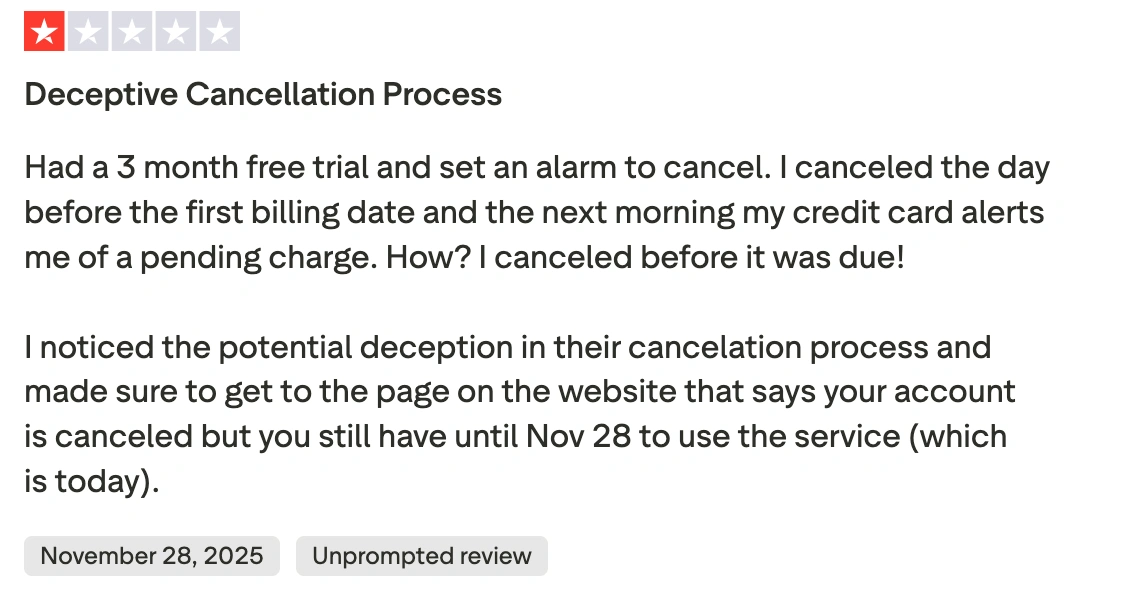Click the last gray star to rate five
Screen dimensions: 1121x616
[x=219, y=31]
